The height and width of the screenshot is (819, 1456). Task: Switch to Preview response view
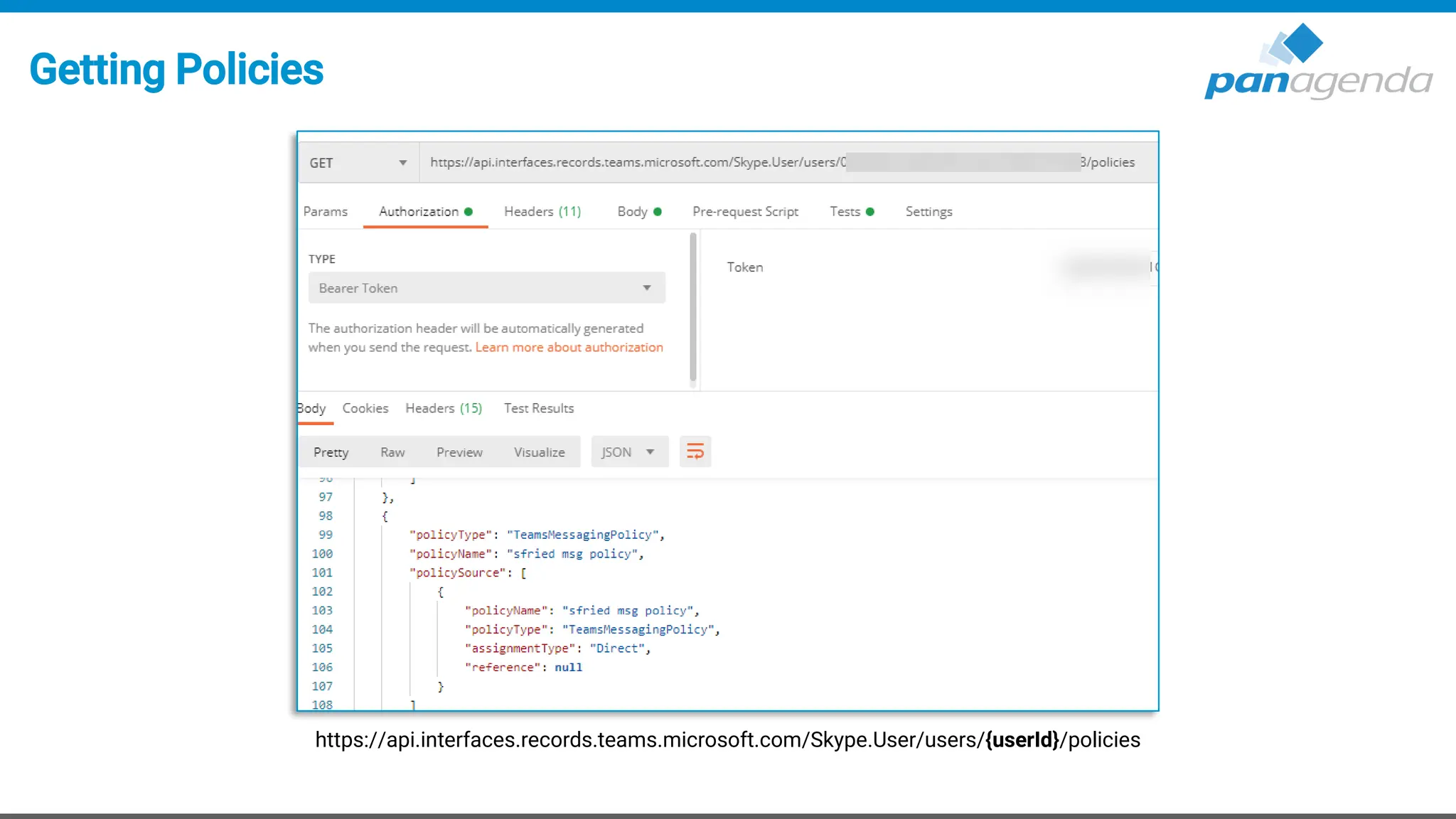pyautogui.click(x=459, y=452)
